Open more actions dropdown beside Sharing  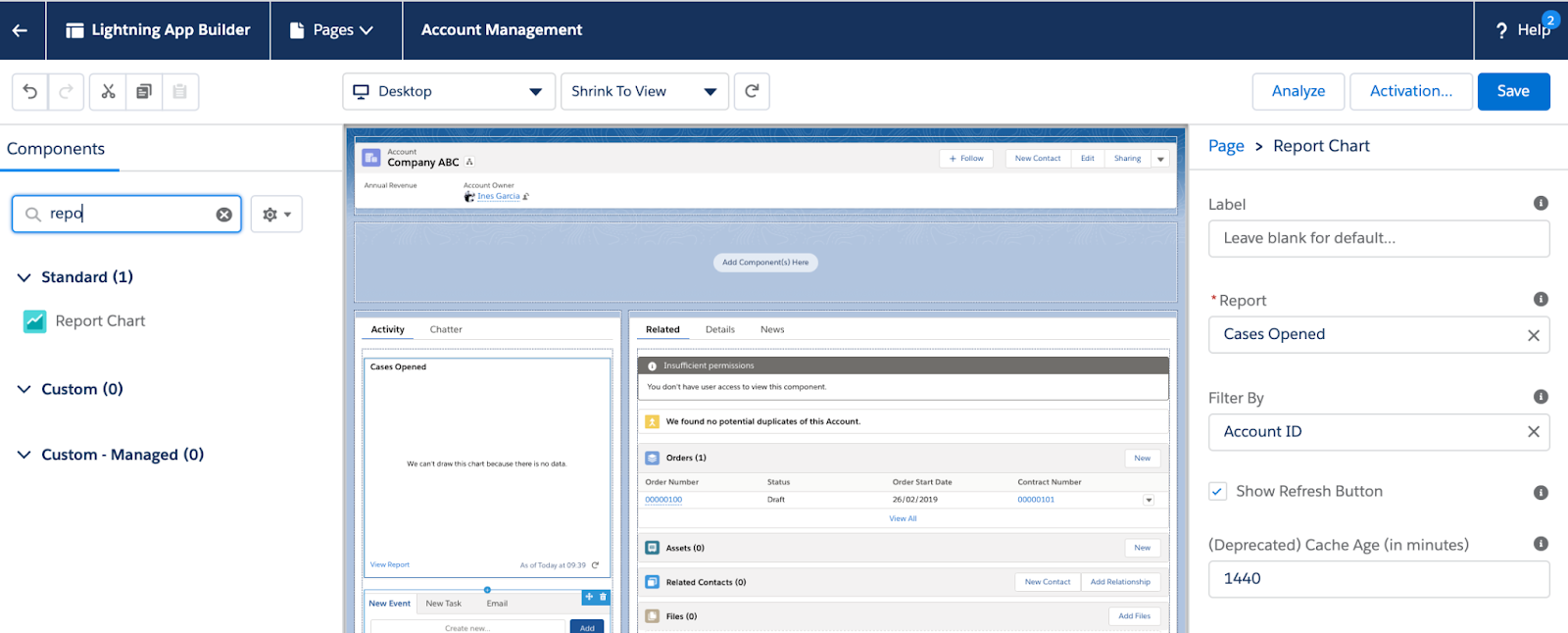pos(1161,159)
